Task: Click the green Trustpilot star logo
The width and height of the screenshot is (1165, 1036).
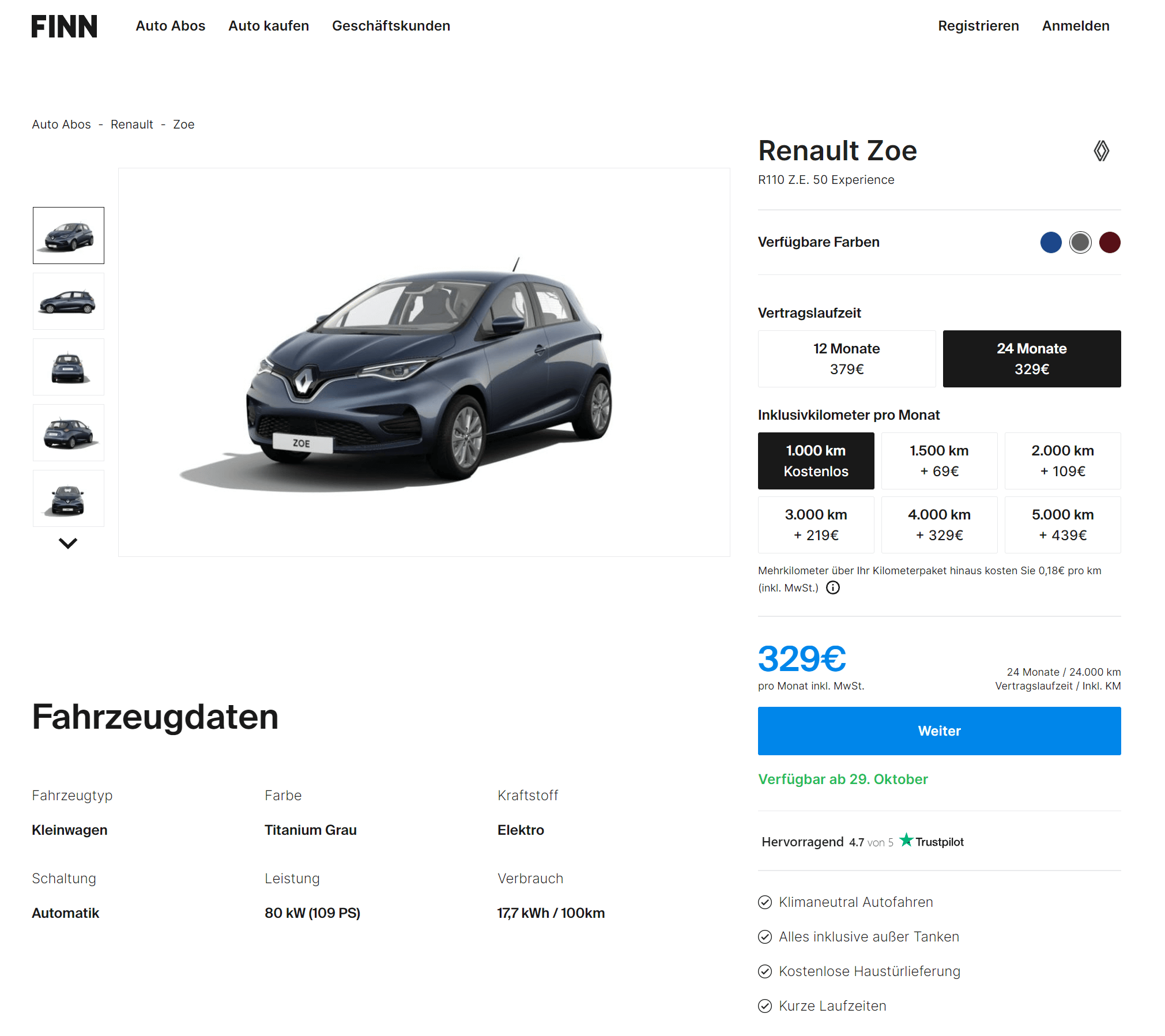Action: pyautogui.click(x=906, y=840)
